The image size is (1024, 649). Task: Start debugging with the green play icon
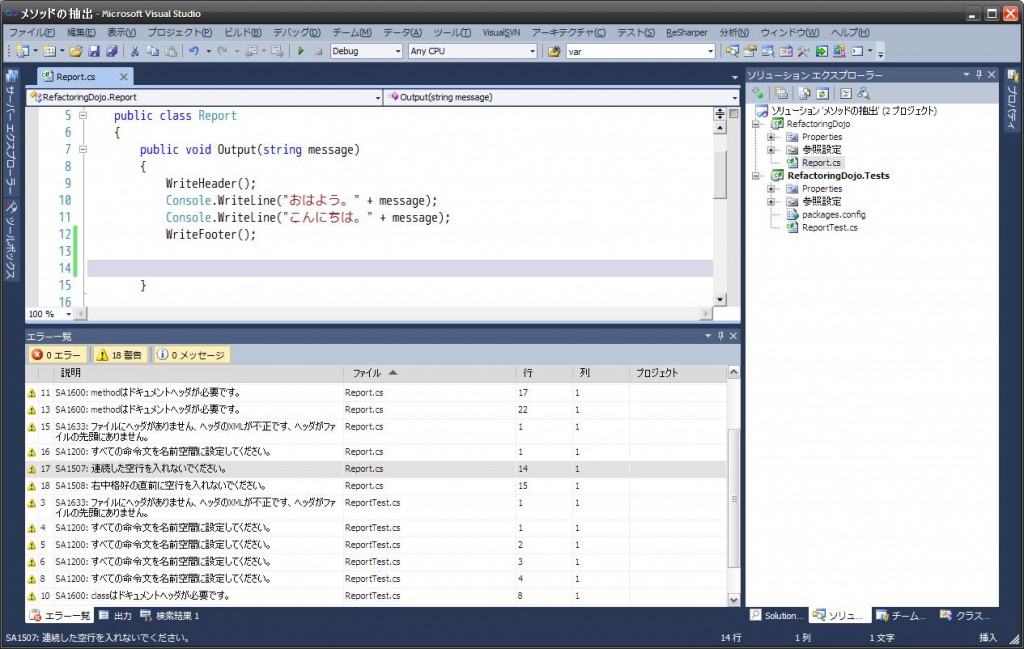click(x=300, y=51)
